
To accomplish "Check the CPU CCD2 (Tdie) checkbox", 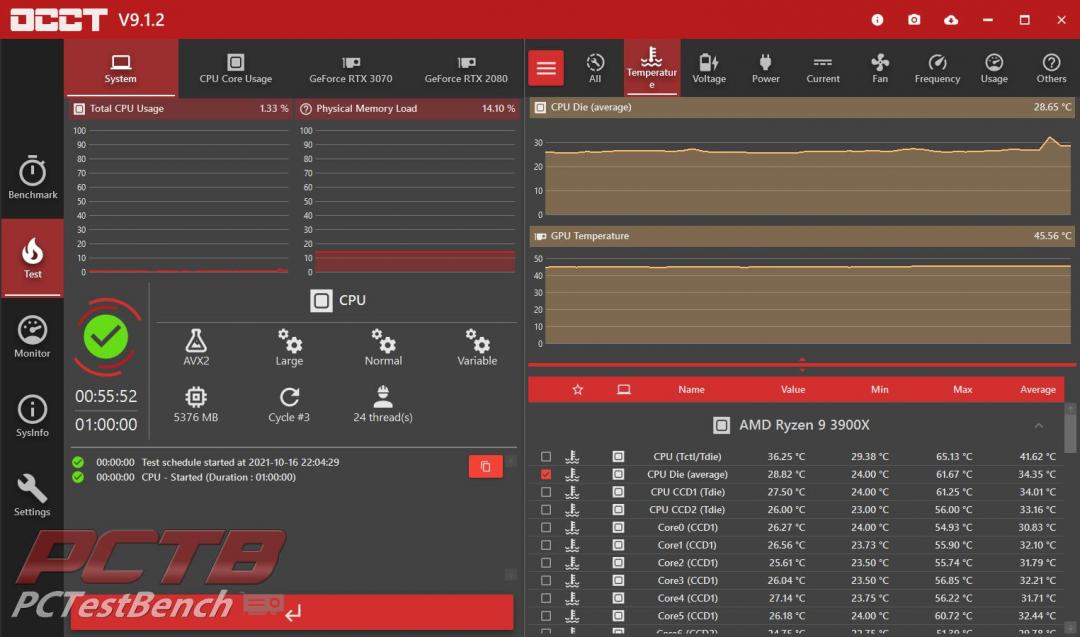I will pyautogui.click(x=546, y=510).
